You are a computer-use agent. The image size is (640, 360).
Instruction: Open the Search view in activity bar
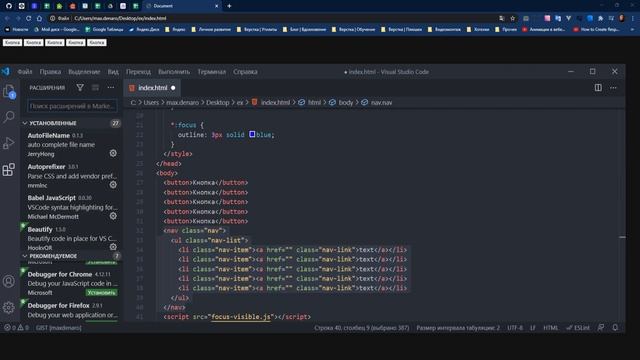coord(9,117)
